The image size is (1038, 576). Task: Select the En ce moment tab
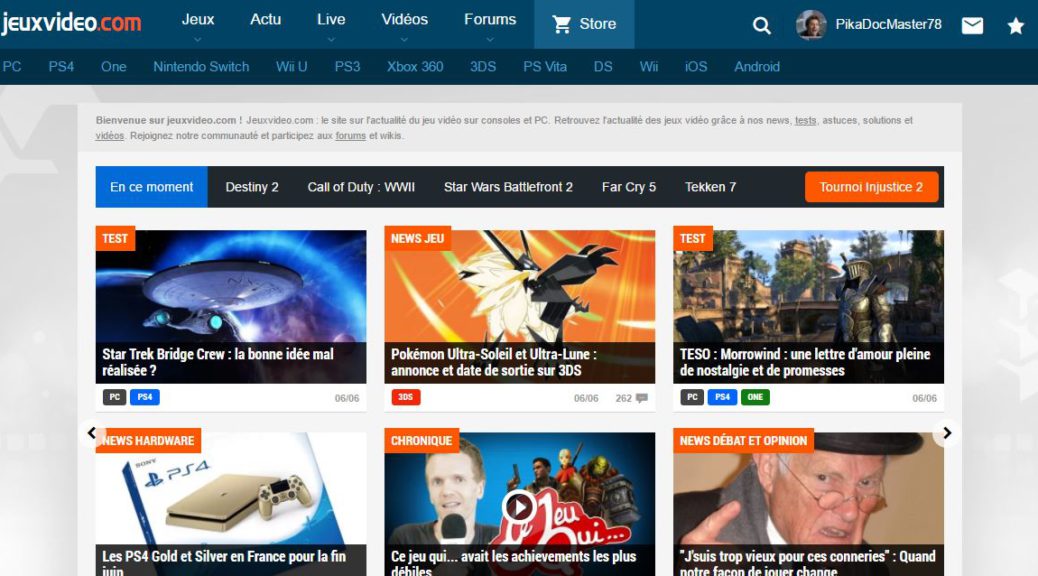point(152,187)
